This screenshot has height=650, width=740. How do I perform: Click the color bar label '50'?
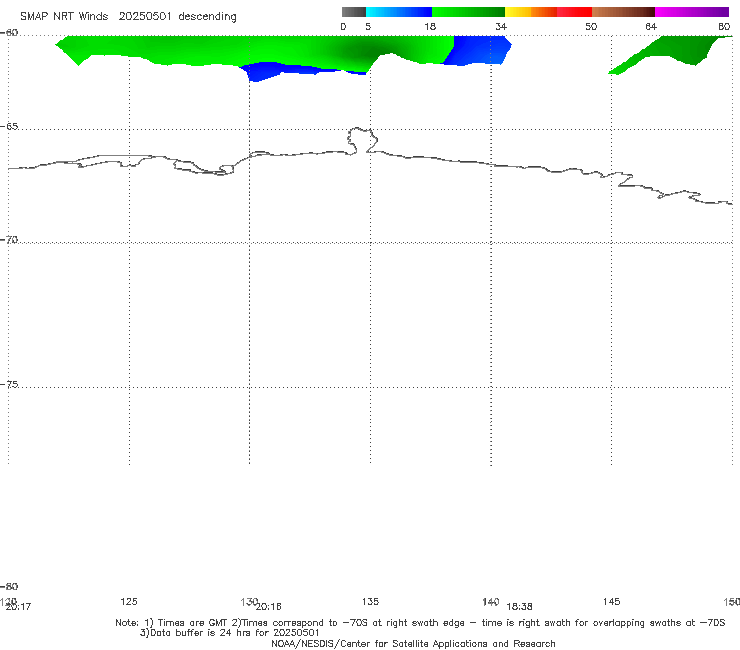[x=591, y=27]
